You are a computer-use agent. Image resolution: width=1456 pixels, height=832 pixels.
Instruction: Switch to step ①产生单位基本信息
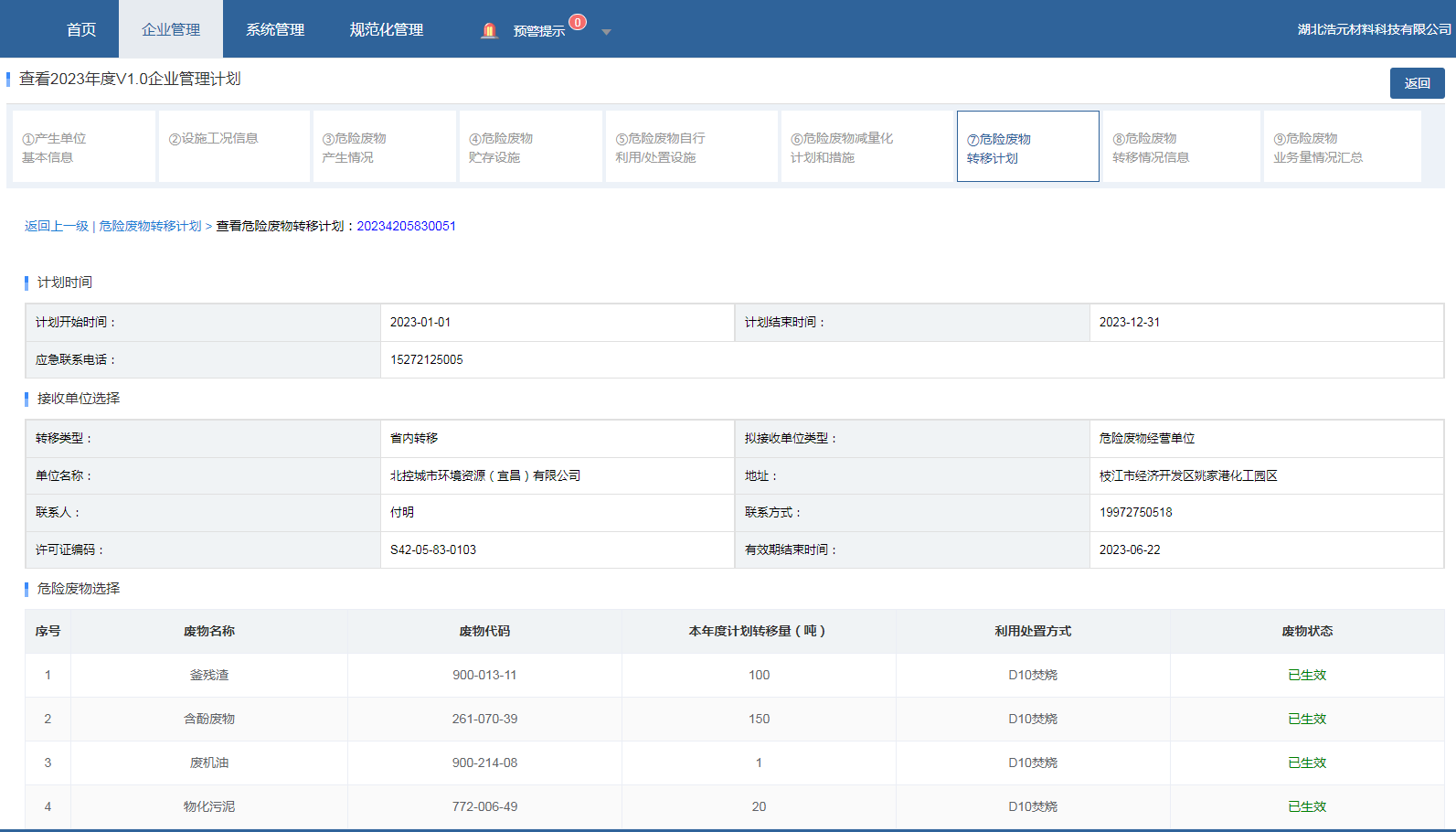[83, 147]
